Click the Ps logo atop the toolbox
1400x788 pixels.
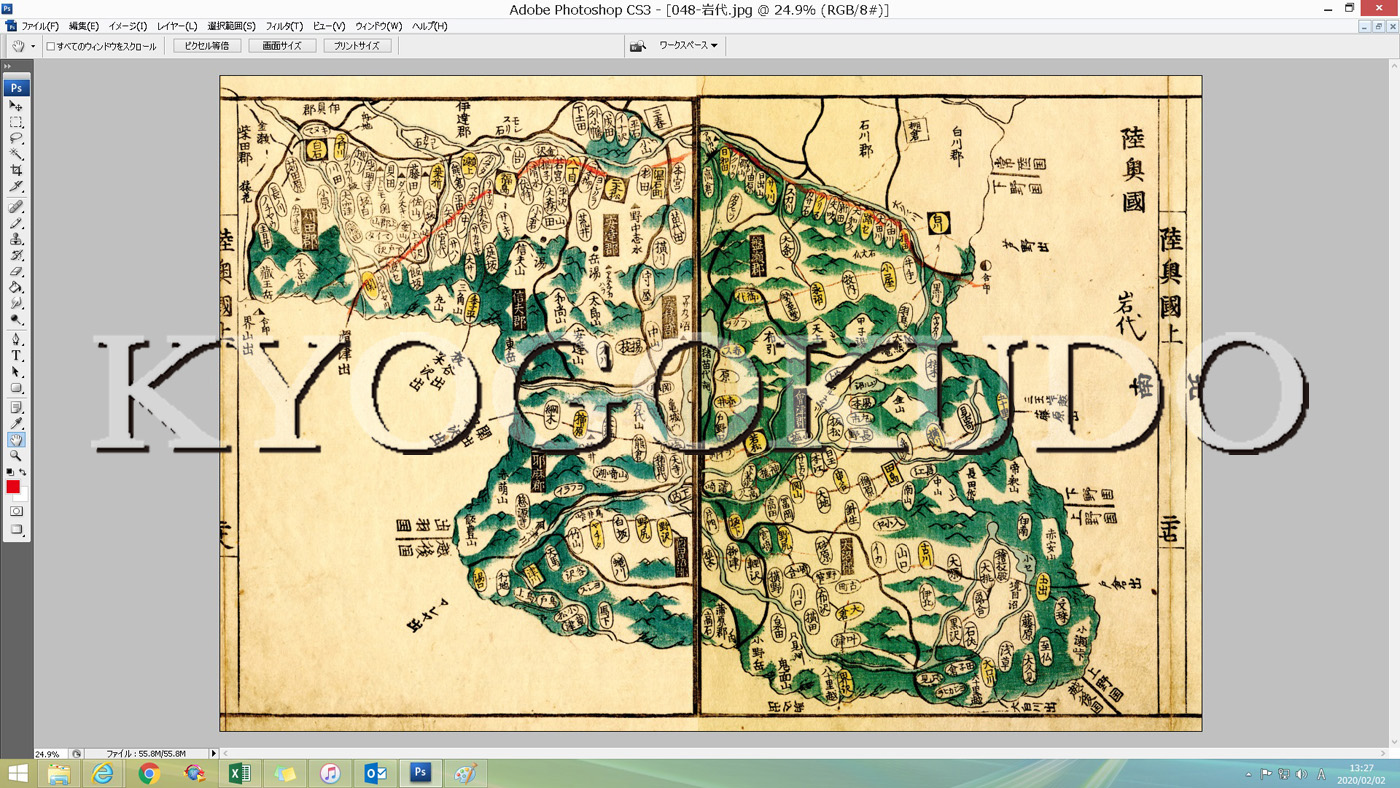pos(16,88)
